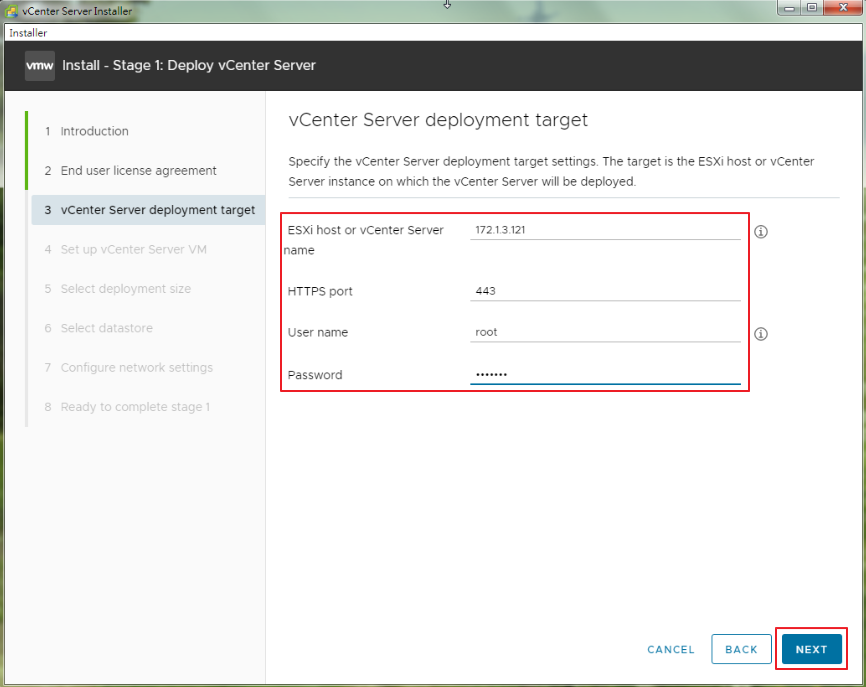The width and height of the screenshot is (866, 687).
Task: Click the 'Install - Stage 1: Deploy vCenter Server' header
Action: point(189,65)
